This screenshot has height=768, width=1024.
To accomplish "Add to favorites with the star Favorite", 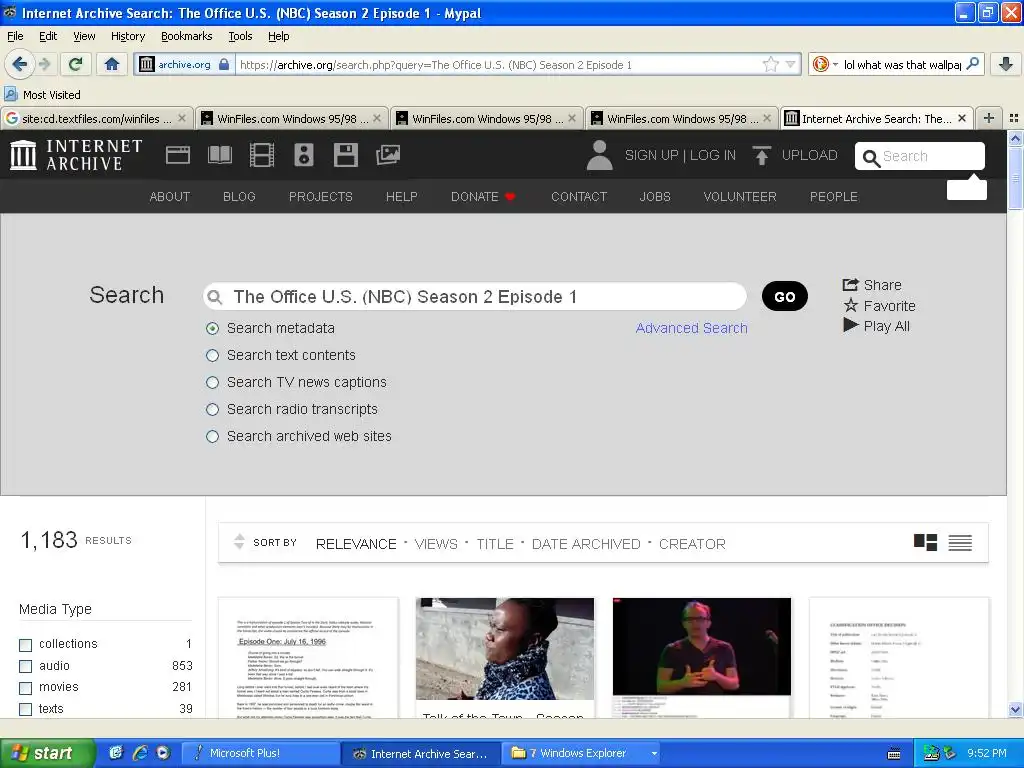I will click(850, 305).
